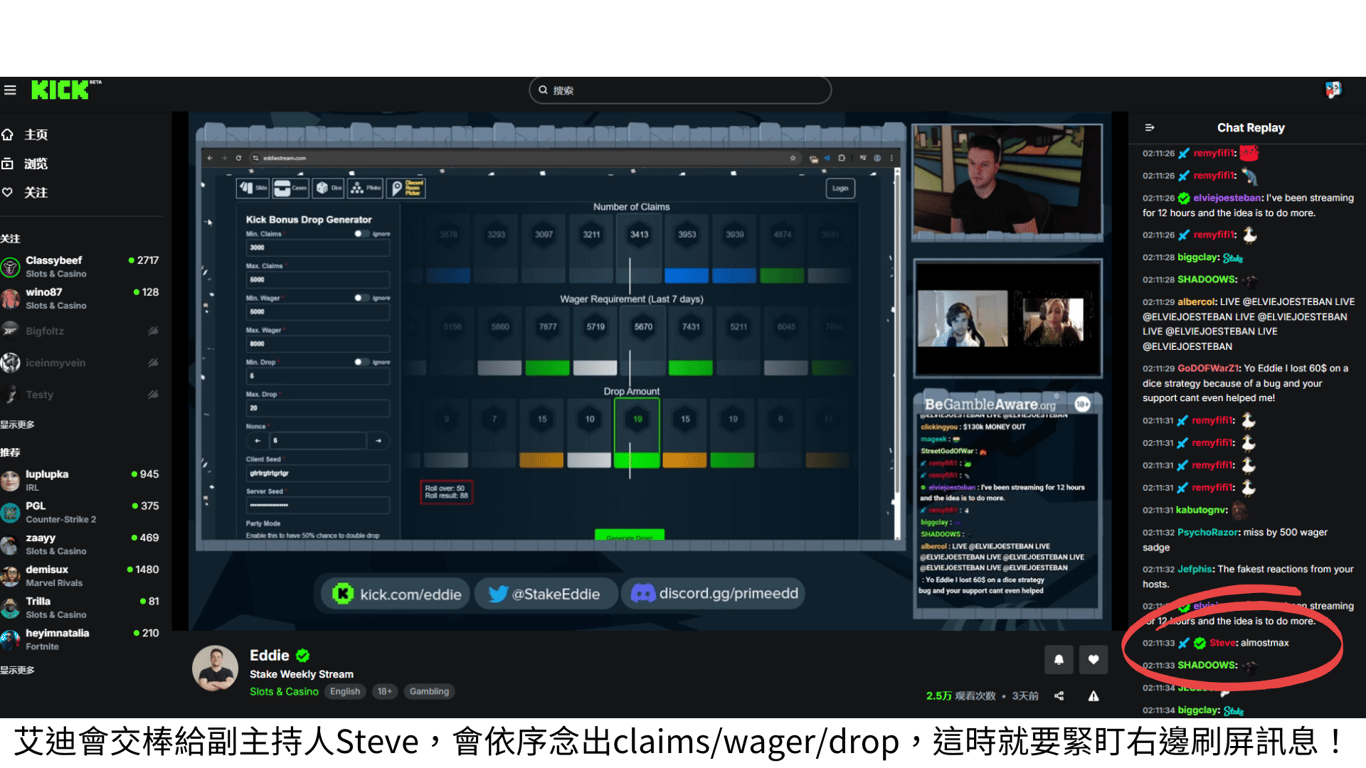The image size is (1366, 768).
Task: Open the hamburger sidebar menu
Action: click(x=10, y=90)
